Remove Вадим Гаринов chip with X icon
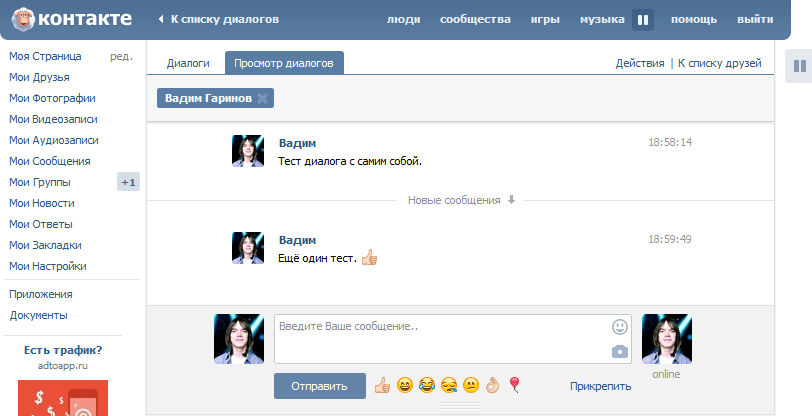 pos(263,98)
